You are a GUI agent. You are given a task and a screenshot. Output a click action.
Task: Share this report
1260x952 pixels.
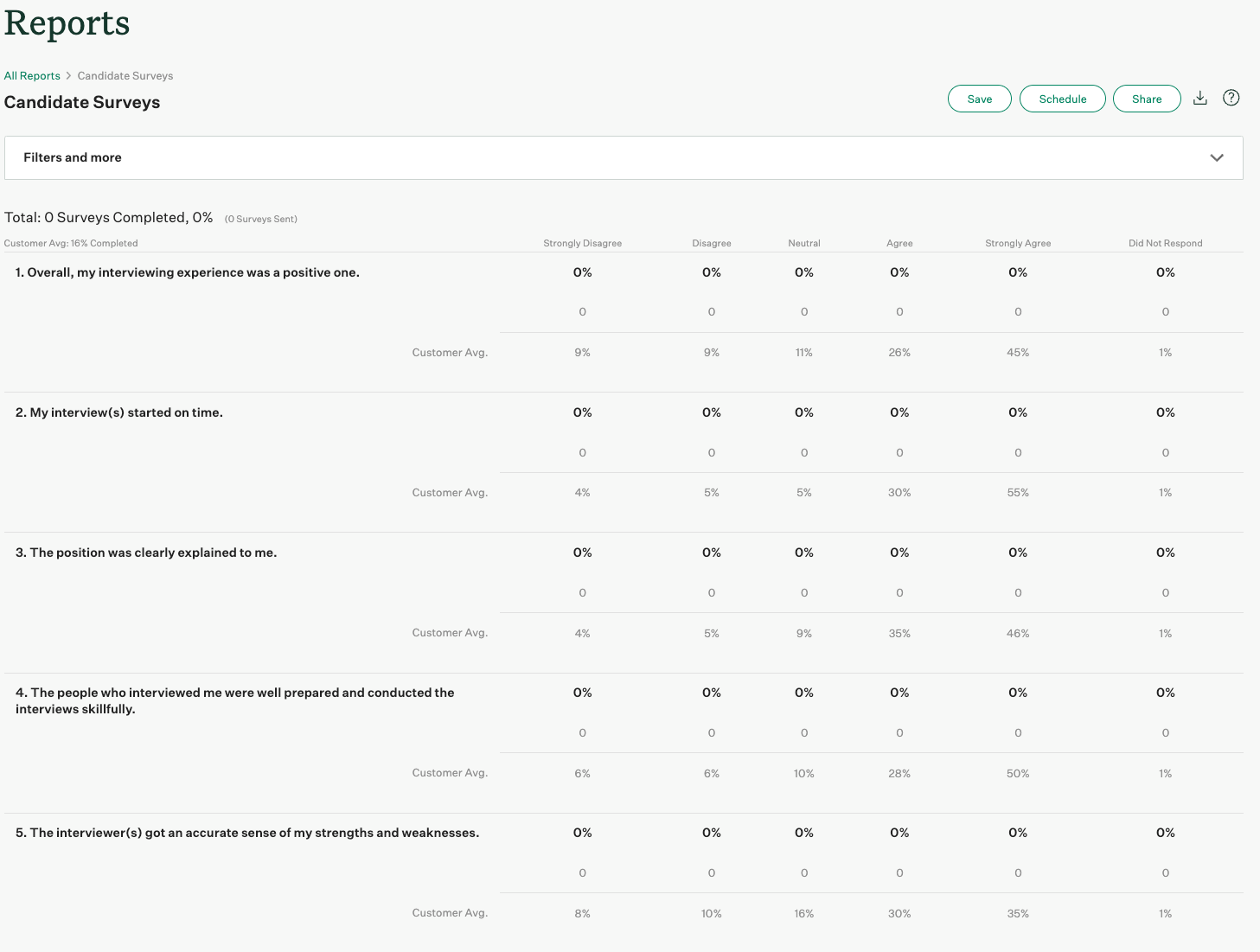click(x=1146, y=99)
